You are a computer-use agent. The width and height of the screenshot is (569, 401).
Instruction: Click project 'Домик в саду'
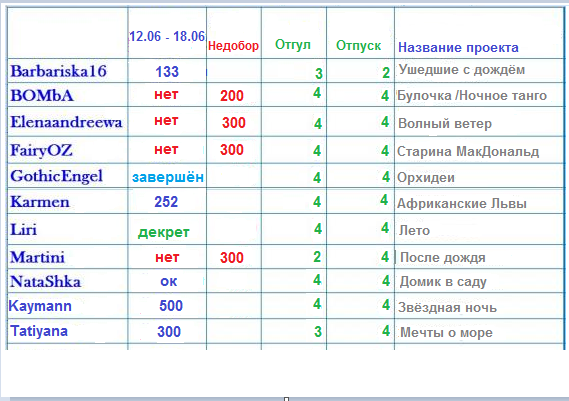[x=443, y=282]
